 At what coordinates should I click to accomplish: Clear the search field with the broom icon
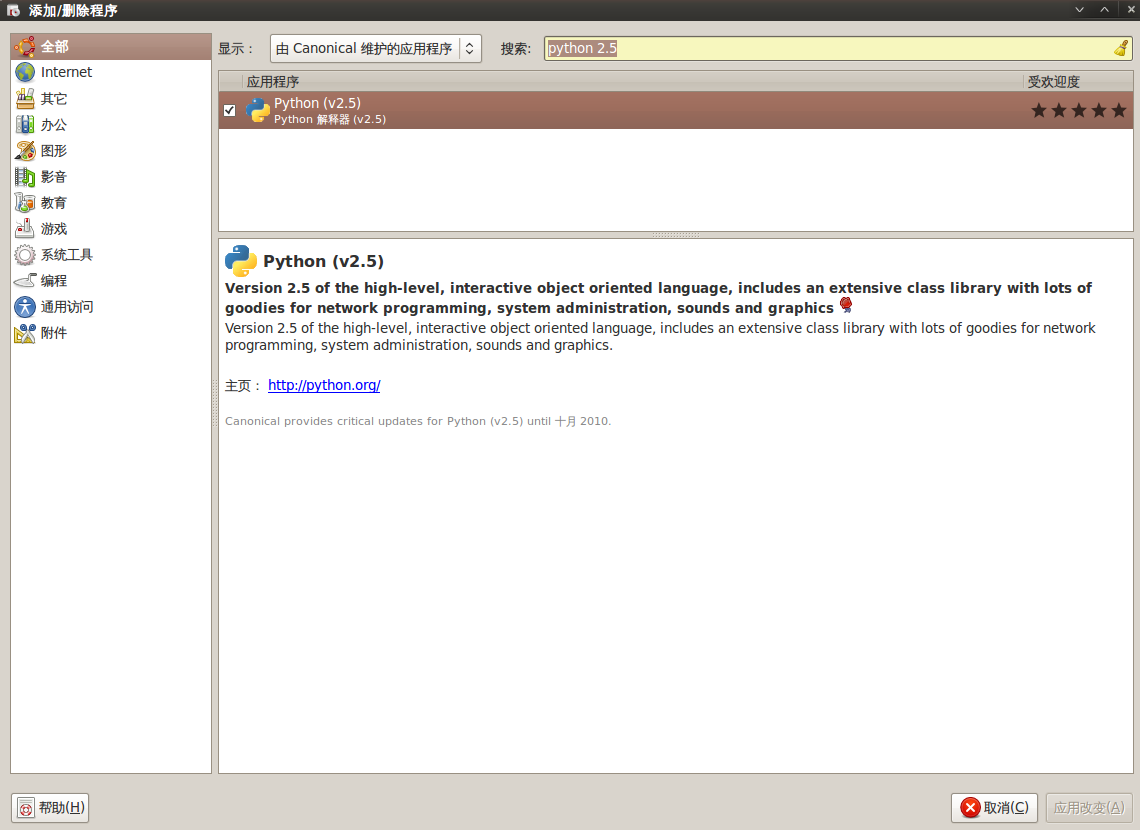pyautogui.click(x=1121, y=48)
